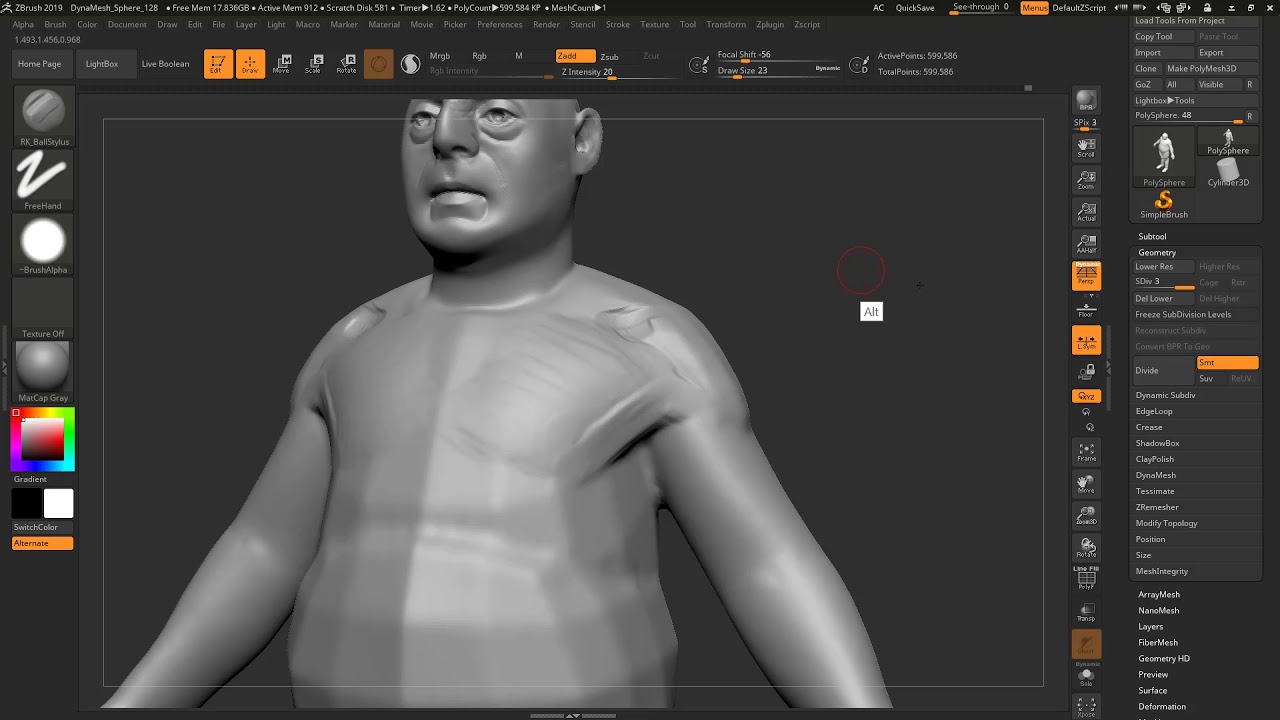Screen dimensions: 1280x720
Task: Open the MatCap Gray material picker
Action: (x=43, y=373)
